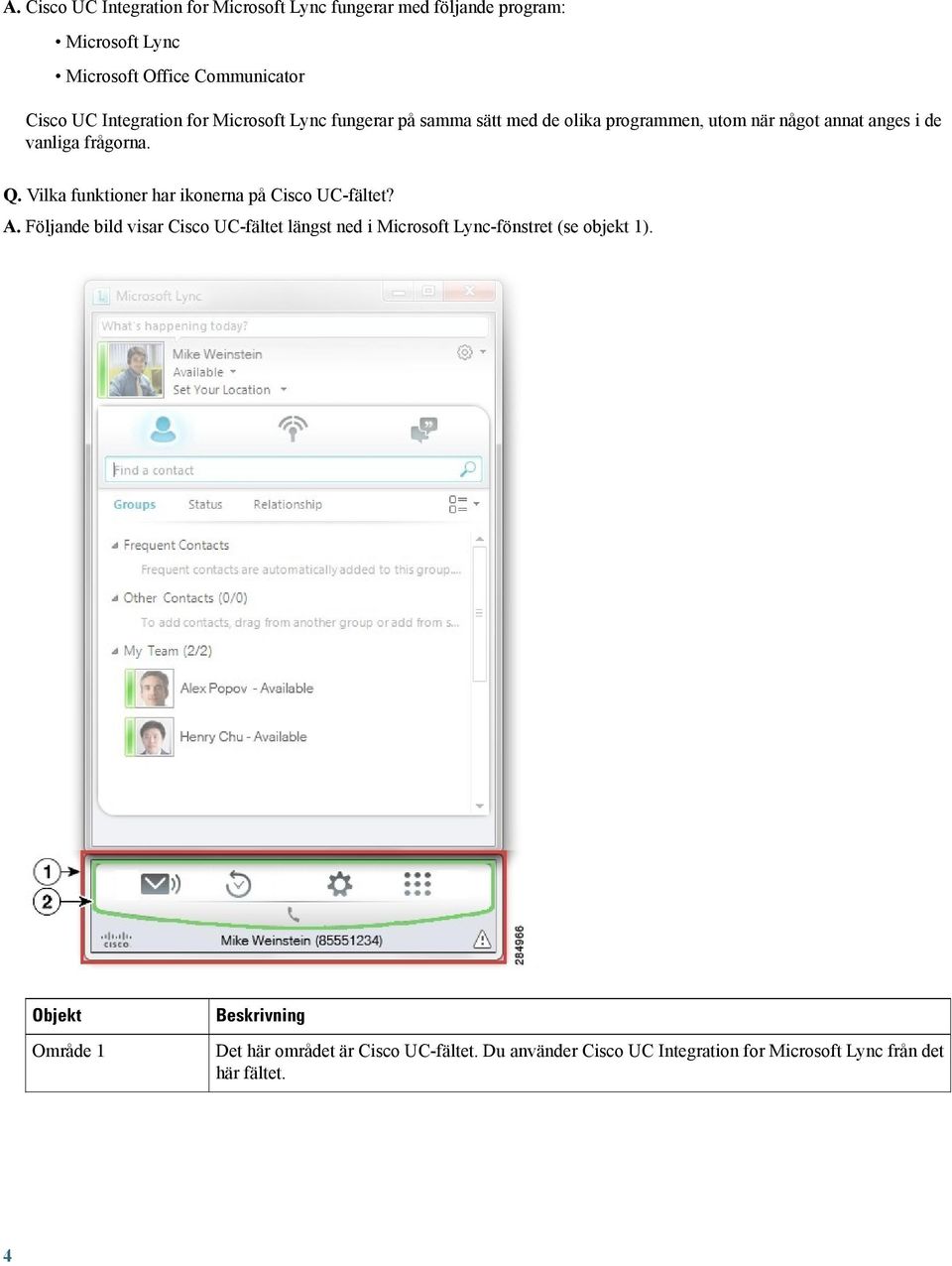Select Henry Chu's contact photo
This screenshot has width=952, height=1266.
click(x=153, y=737)
